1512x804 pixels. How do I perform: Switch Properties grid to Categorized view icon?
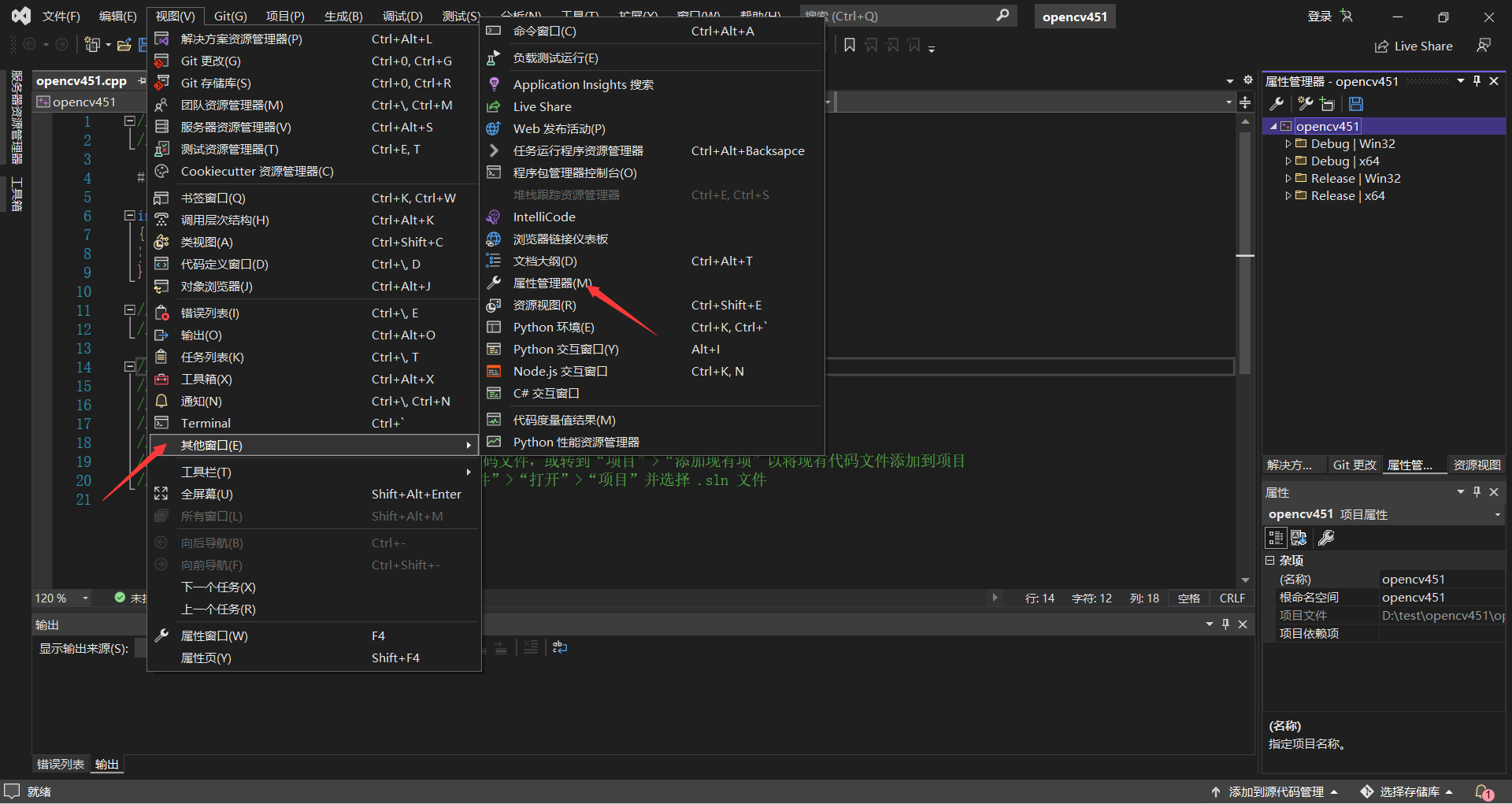(x=1276, y=538)
